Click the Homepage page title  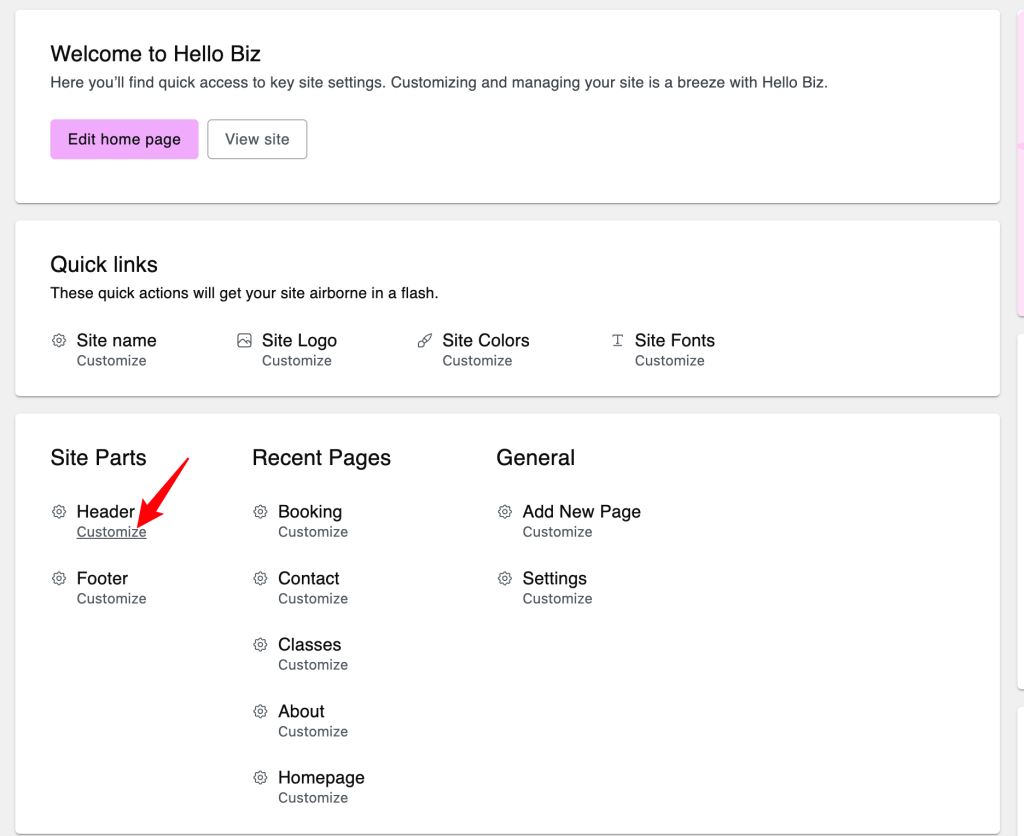tap(321, 777)
